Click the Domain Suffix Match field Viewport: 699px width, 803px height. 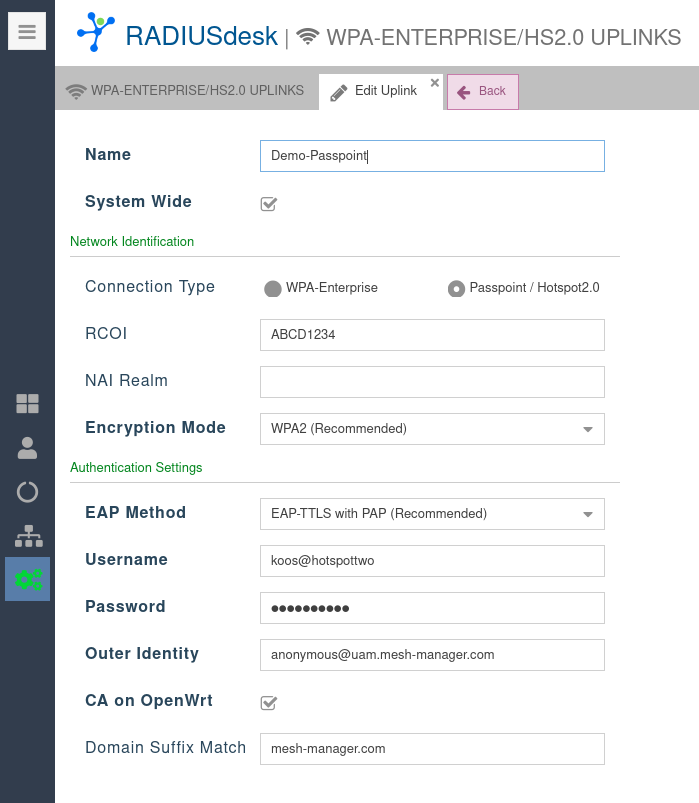432,748
